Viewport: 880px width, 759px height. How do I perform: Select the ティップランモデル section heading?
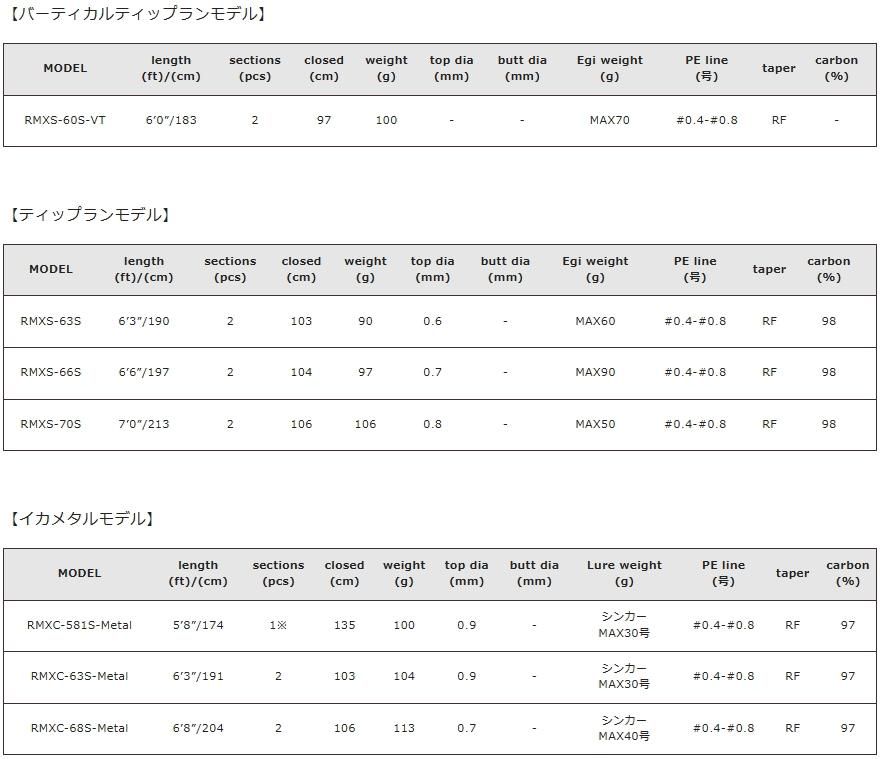(x=90, y=215)
